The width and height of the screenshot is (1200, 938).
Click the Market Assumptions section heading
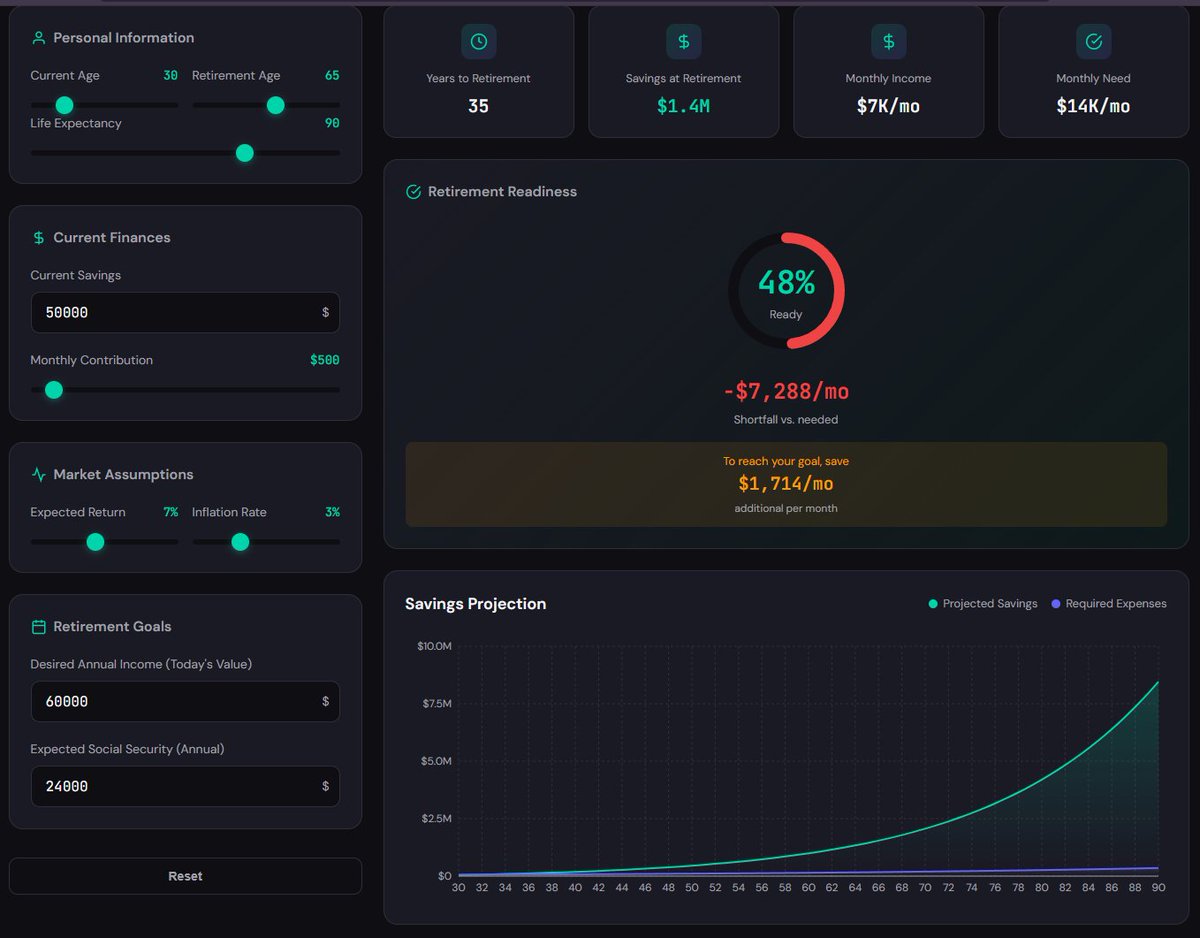(x=123, y=475)
